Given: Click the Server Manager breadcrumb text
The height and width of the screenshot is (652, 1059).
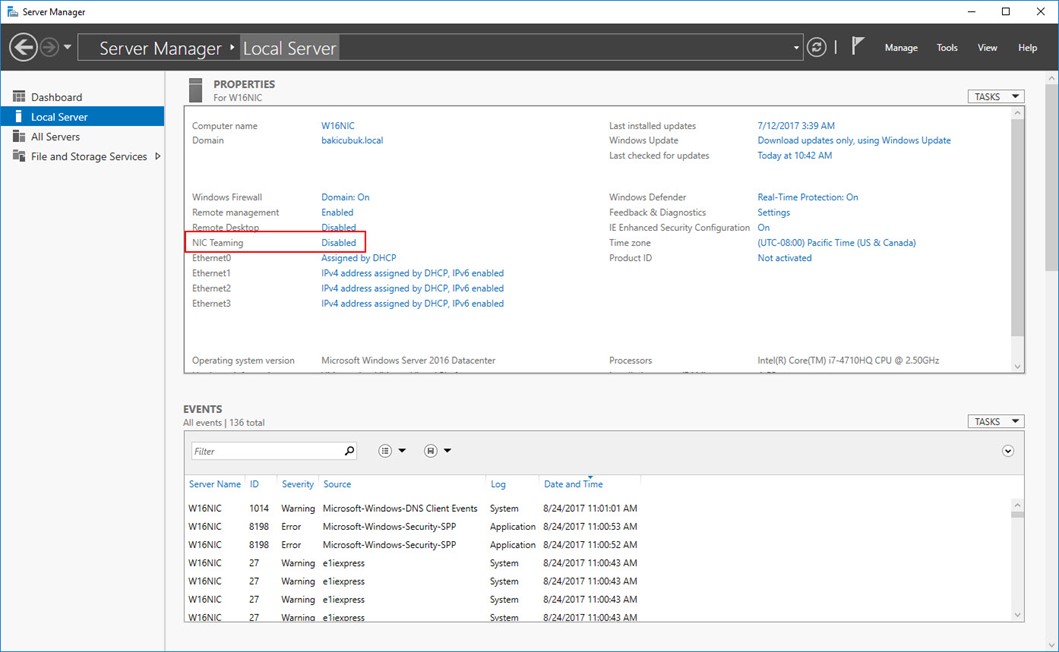Looking at the screenshot, I should [160, 49].
